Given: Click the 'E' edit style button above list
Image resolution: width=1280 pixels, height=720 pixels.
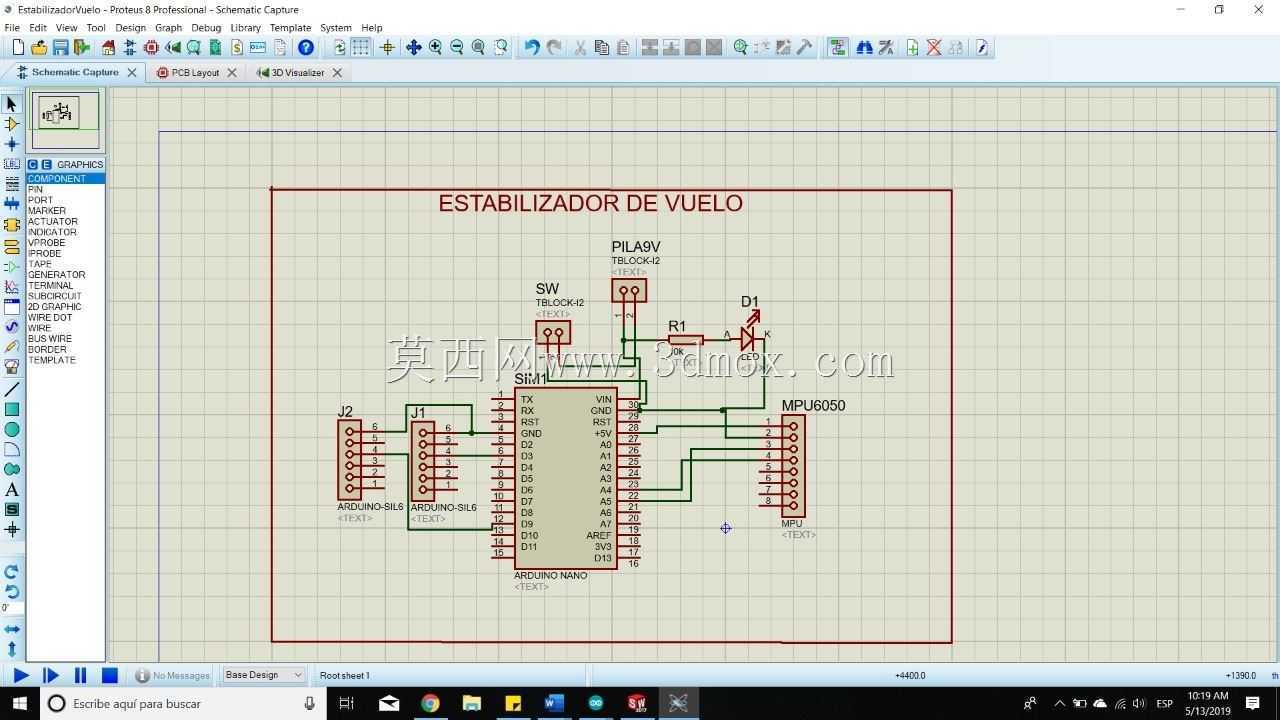Looking at the screenshot, I should (x=46, y=164).
